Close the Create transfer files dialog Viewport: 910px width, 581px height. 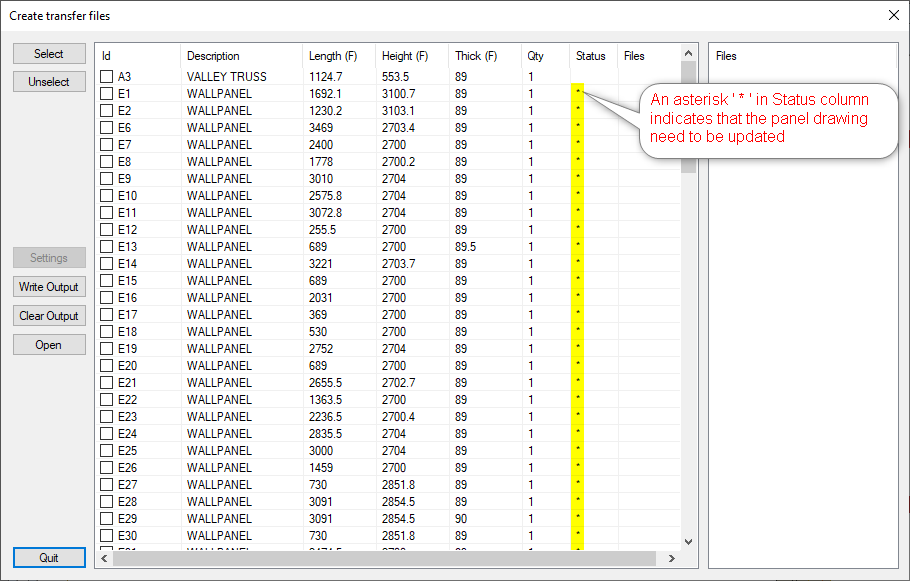[x=893, y=15]
